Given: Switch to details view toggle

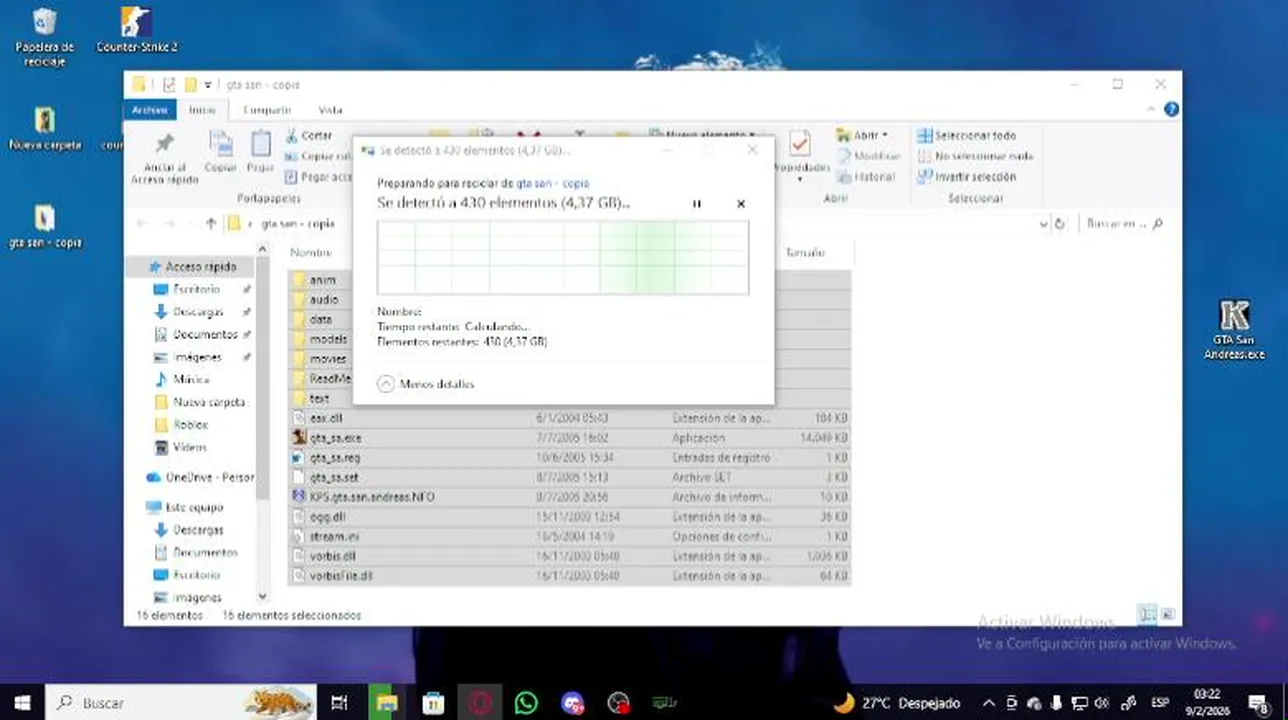Looking at the screenshot, I should click(1148, 614).
